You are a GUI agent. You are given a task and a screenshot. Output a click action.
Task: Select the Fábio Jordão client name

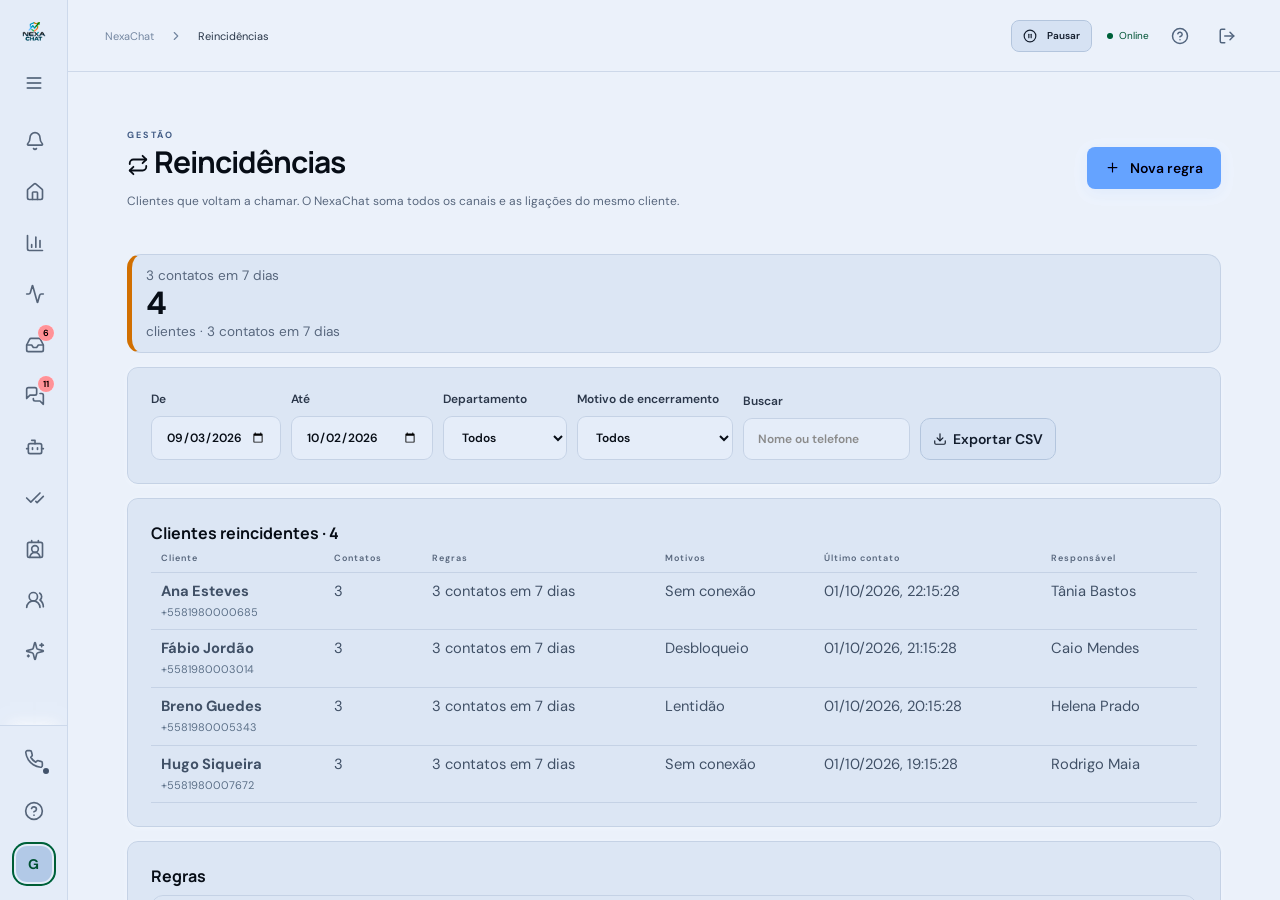pos(207,648)
